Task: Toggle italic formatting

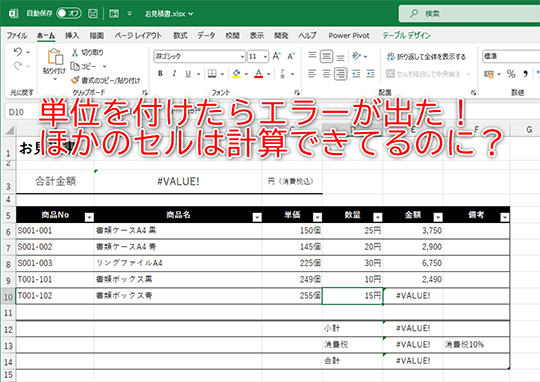Action: (x=174, y=74)
